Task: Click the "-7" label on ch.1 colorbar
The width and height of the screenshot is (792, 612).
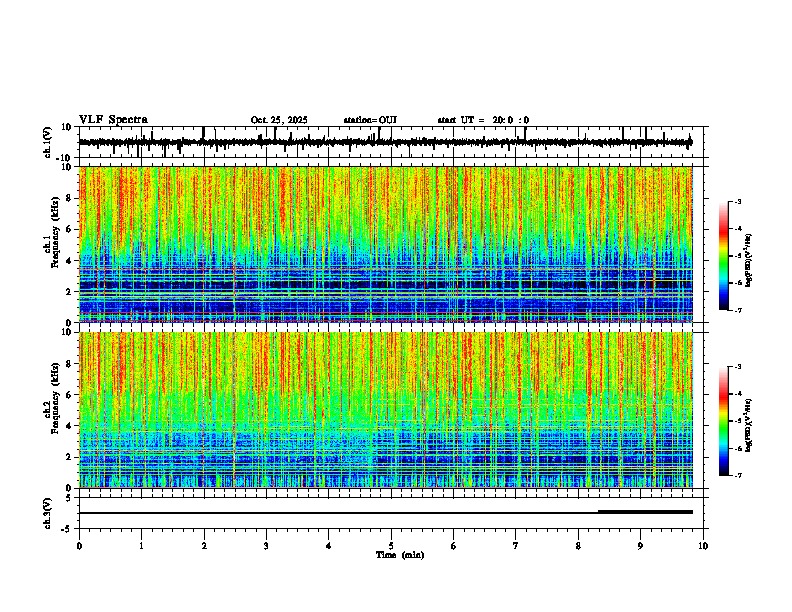Action: point(737,310)
